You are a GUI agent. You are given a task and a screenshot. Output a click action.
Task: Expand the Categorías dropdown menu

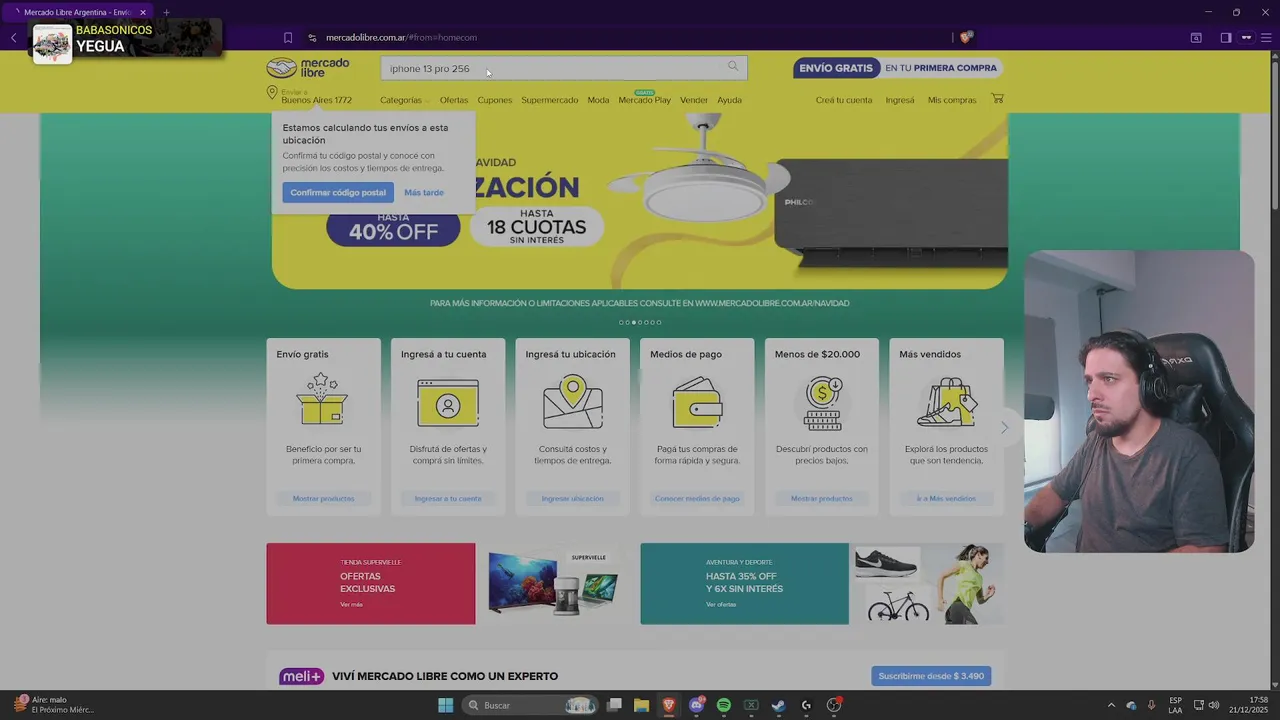(x=404, y=100)
